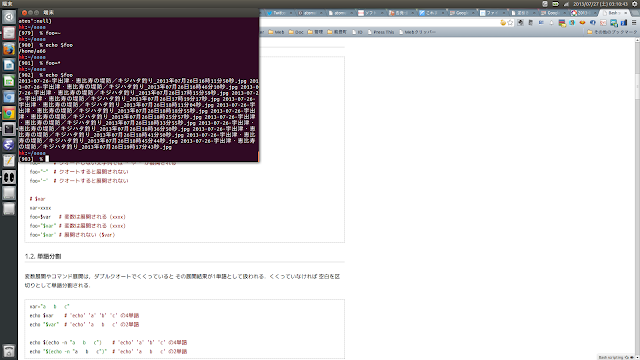The width and height of the screenshot is (640, 360).
Task: Open the Chrome hamburger menu
Action: 634,23
